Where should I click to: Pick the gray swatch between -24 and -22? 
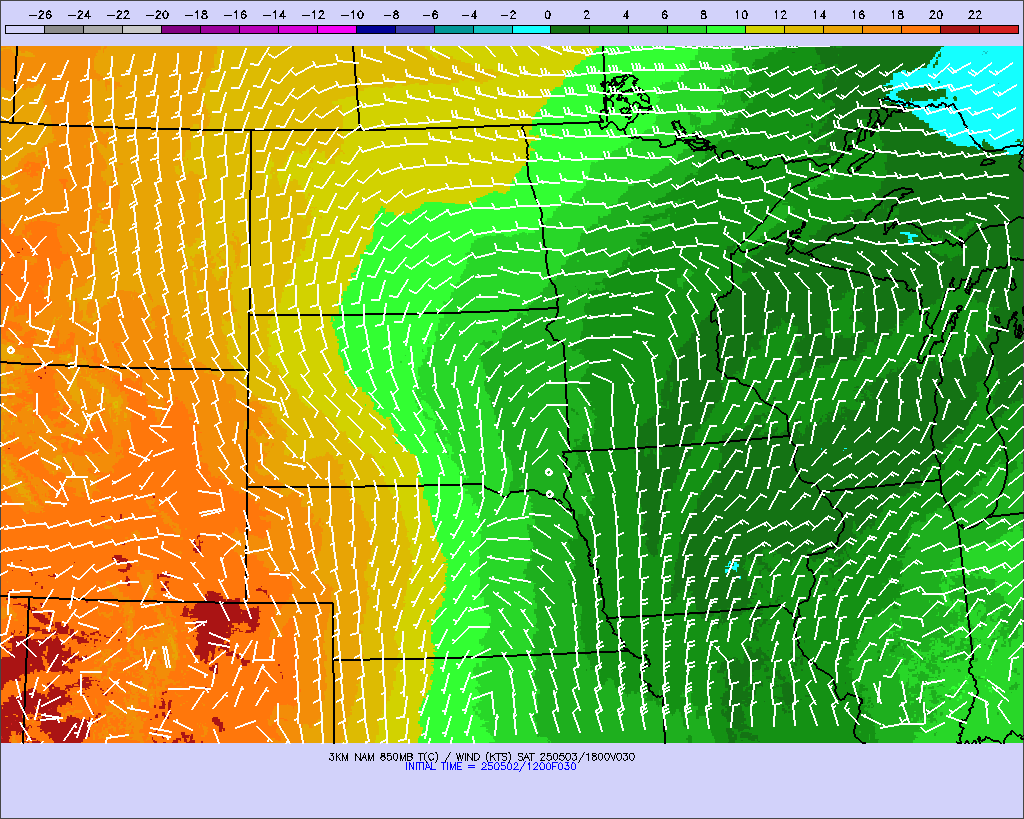click(103, 29)
